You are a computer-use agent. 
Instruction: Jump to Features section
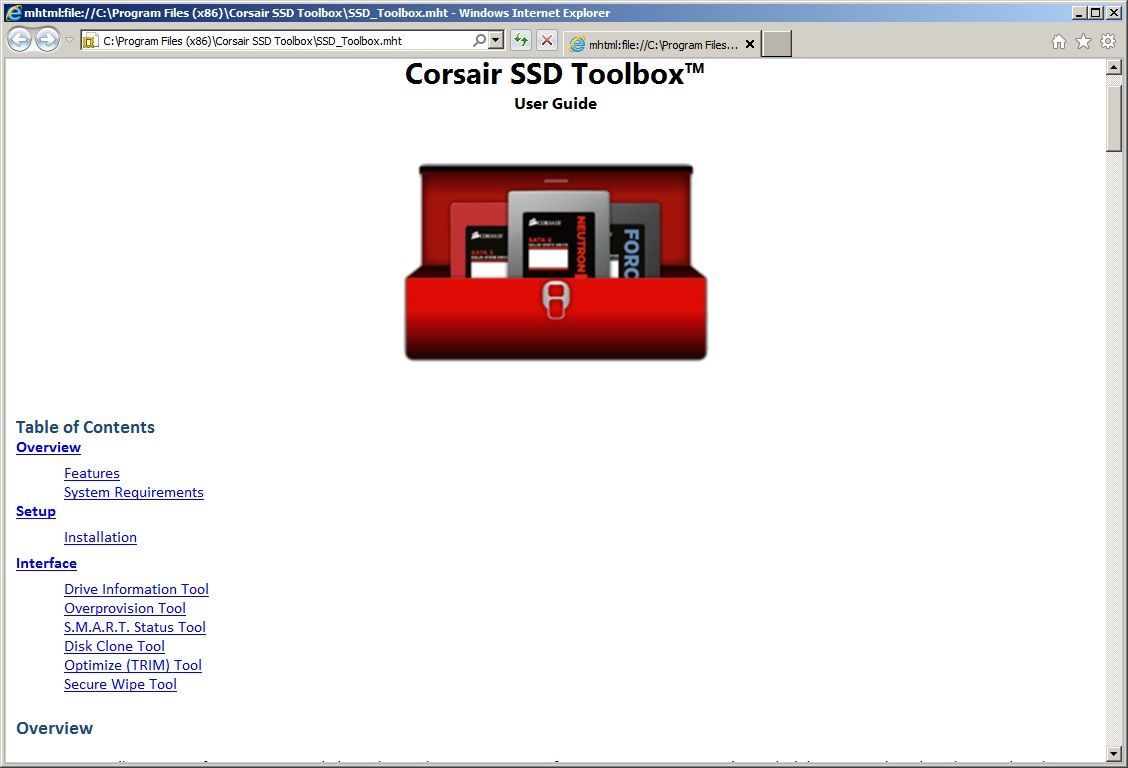point(91,473)
